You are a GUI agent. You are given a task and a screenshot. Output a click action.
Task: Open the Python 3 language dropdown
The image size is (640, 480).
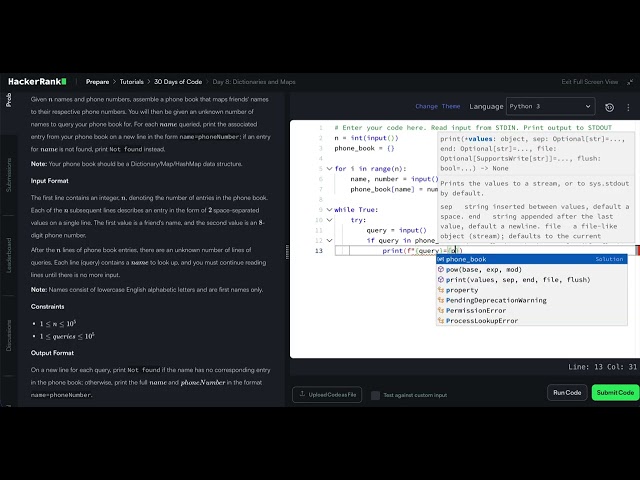550,106
